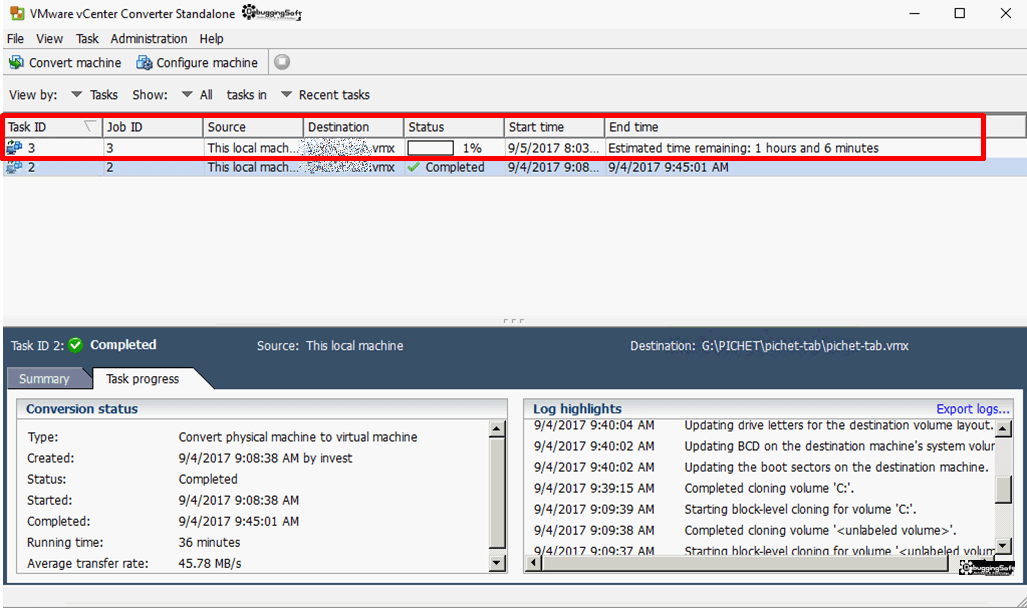
Task: Sort by the Task ID column header
Action: [53, 127]
